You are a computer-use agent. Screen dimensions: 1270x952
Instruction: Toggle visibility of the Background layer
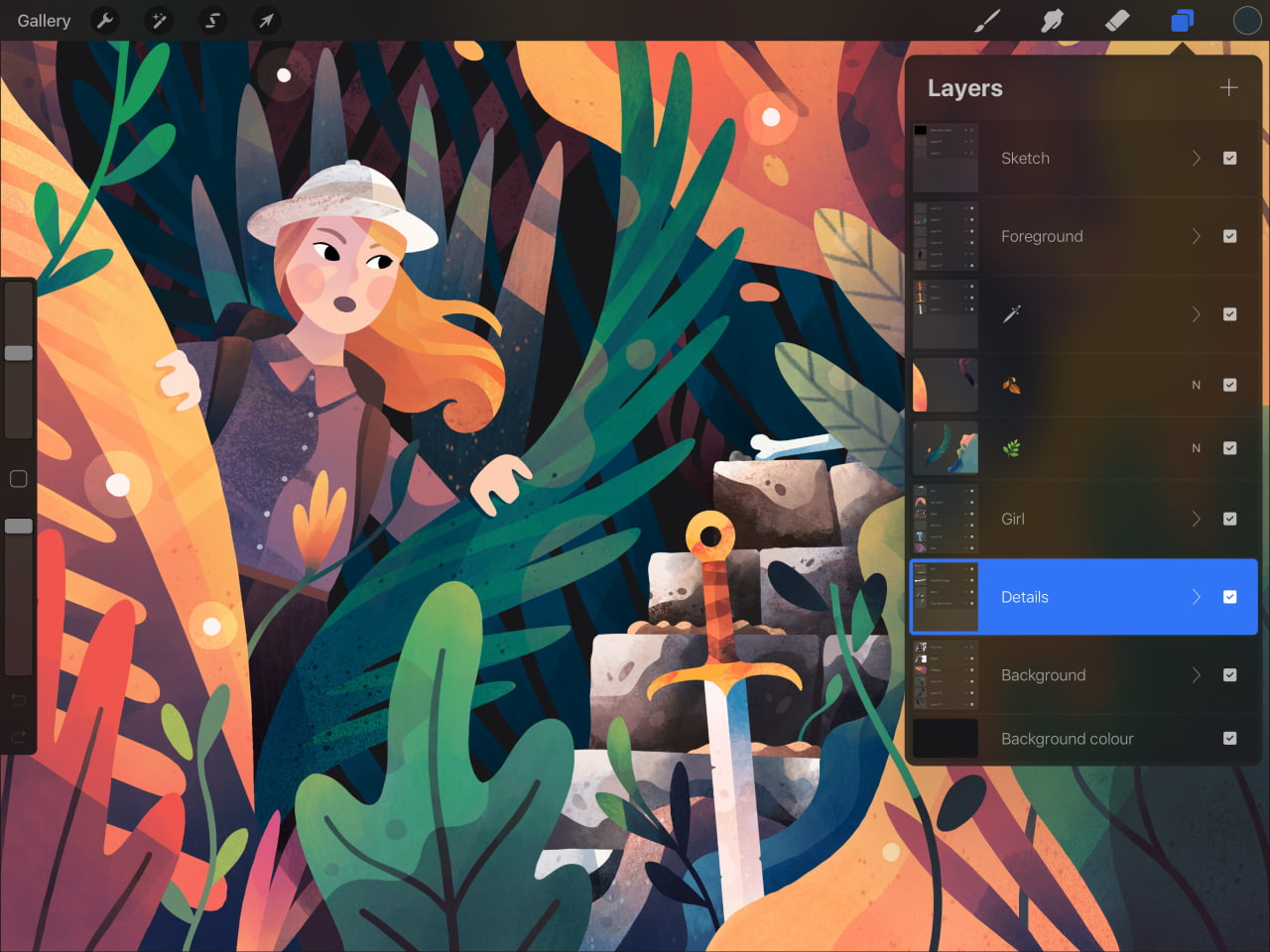pyautogui.click(x=1230, y=674)
